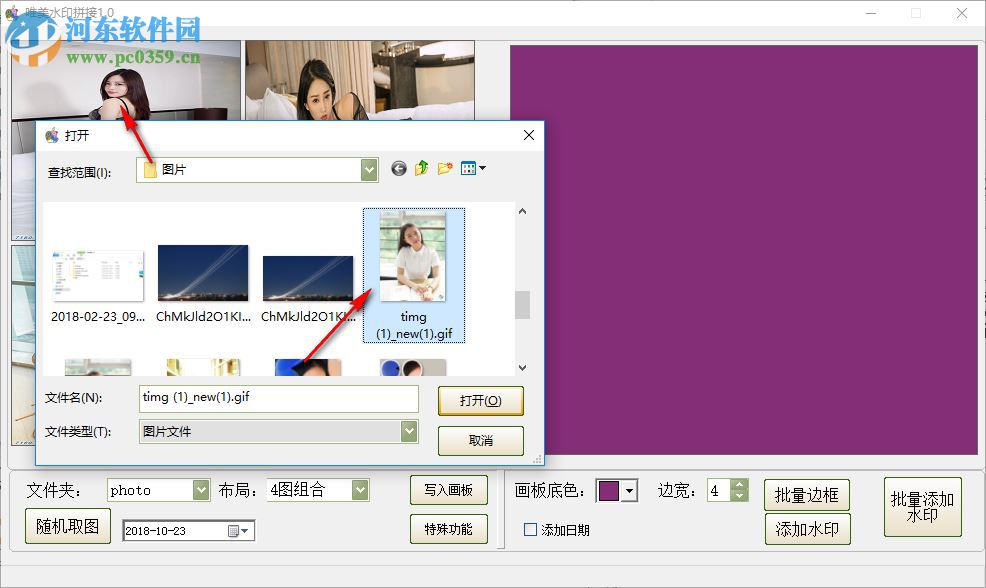Click the 写入画板 button
The height and width of the screenshot is (588, 986).
tap(448, 490)
